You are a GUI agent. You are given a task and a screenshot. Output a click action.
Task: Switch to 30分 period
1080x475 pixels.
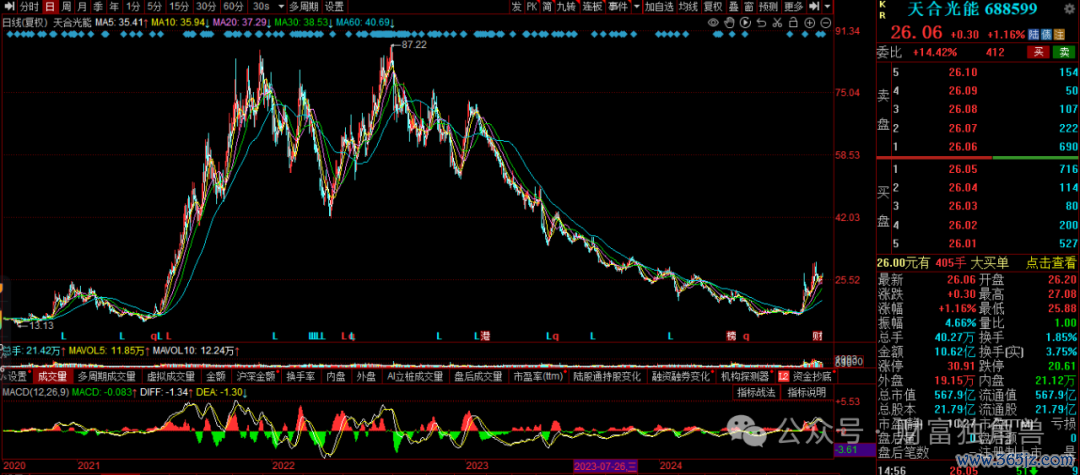[x=206, y=7]
